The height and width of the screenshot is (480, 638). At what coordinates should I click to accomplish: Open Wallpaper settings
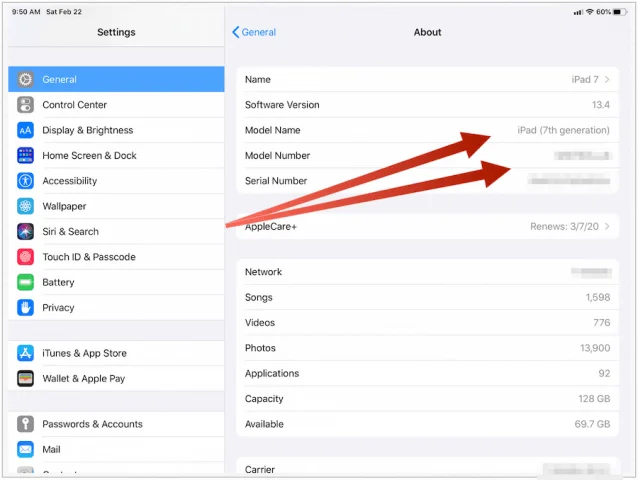116,206
